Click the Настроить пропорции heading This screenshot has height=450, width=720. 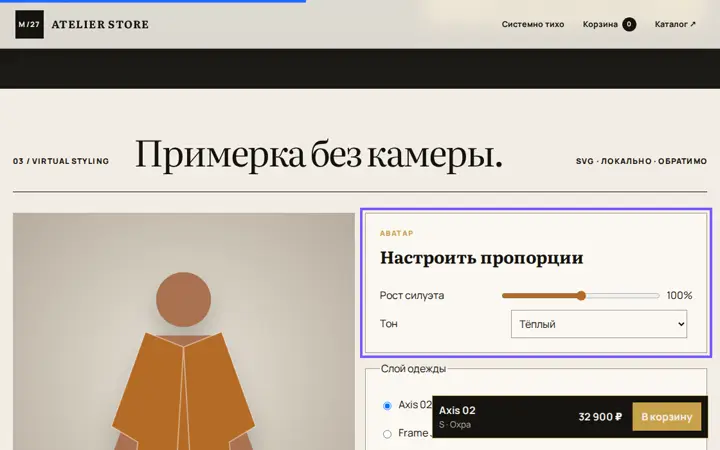[x=481, y=258]
